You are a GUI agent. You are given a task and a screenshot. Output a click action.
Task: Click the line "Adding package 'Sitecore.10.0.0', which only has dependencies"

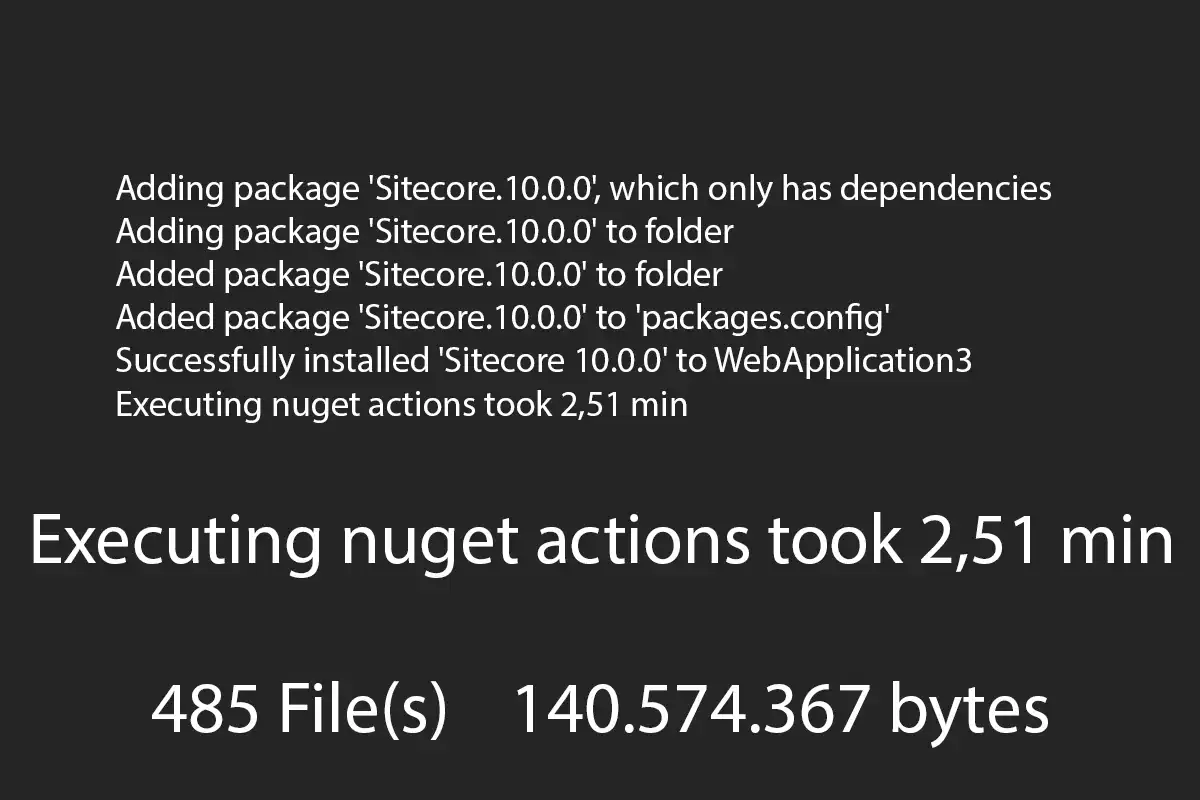click(x=584, y=189)
